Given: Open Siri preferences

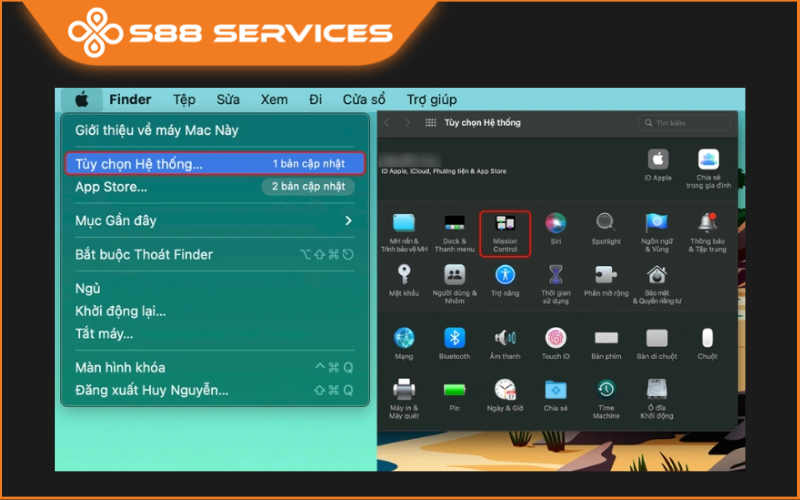Looking at the screenshot, I should [556, 229].
